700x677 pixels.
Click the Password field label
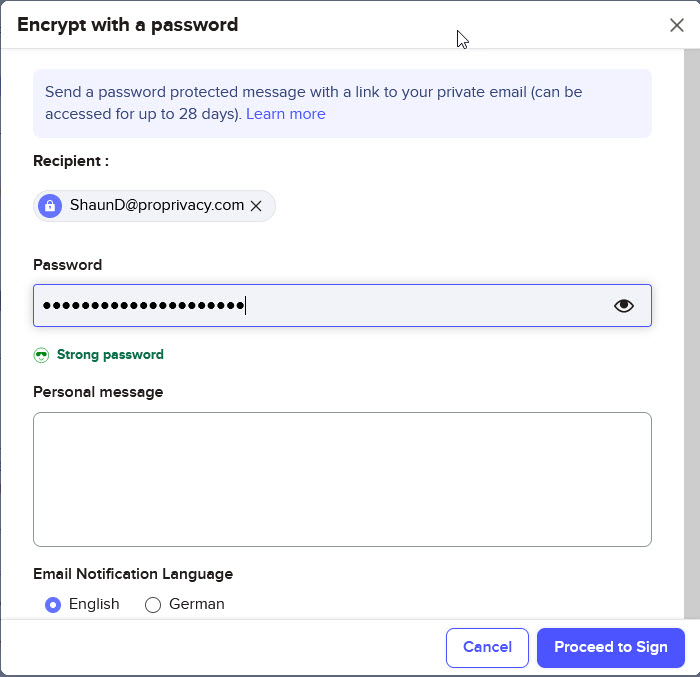[x=67, y=265]
